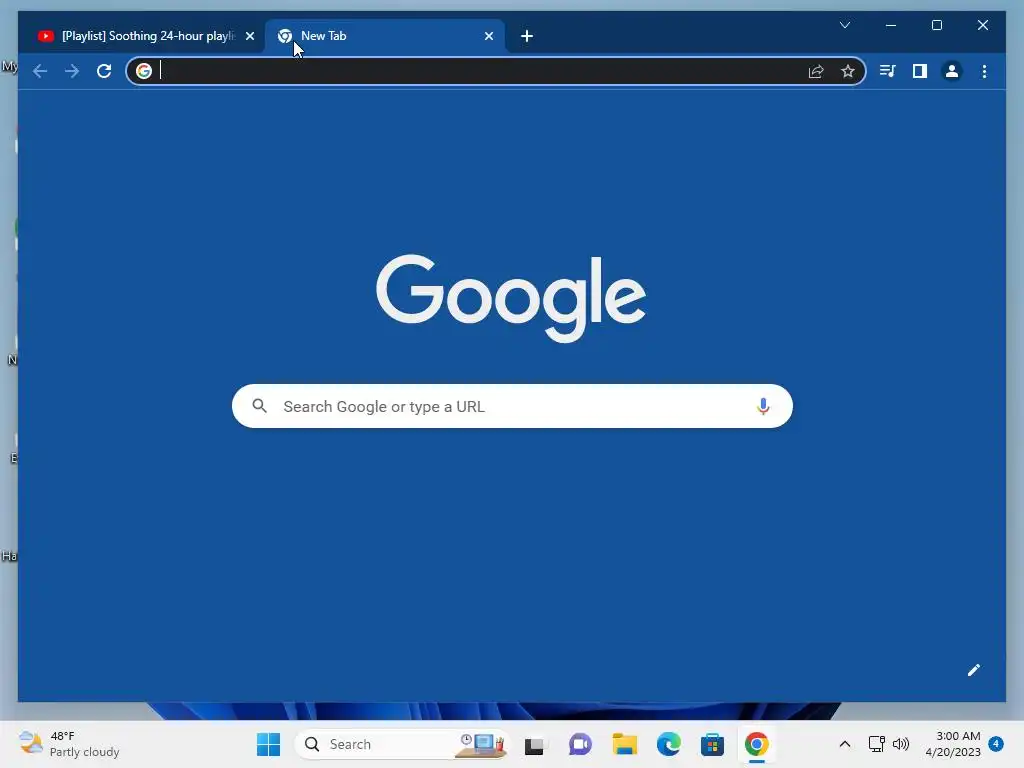Add a new tab with plus button
The width and height of the screenshot is (1024, 768).
pos(527,36)
